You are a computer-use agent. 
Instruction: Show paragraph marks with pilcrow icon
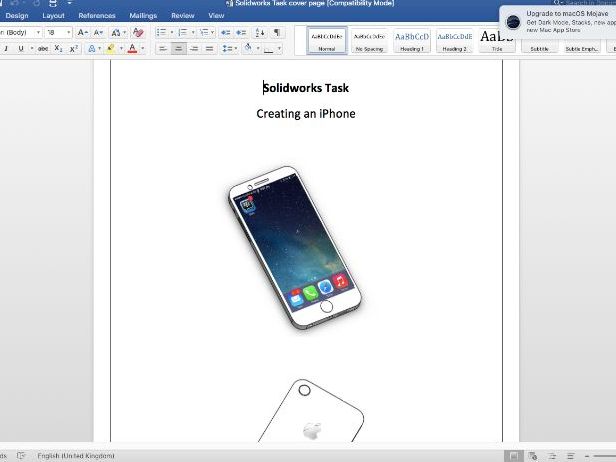[277, 32]
